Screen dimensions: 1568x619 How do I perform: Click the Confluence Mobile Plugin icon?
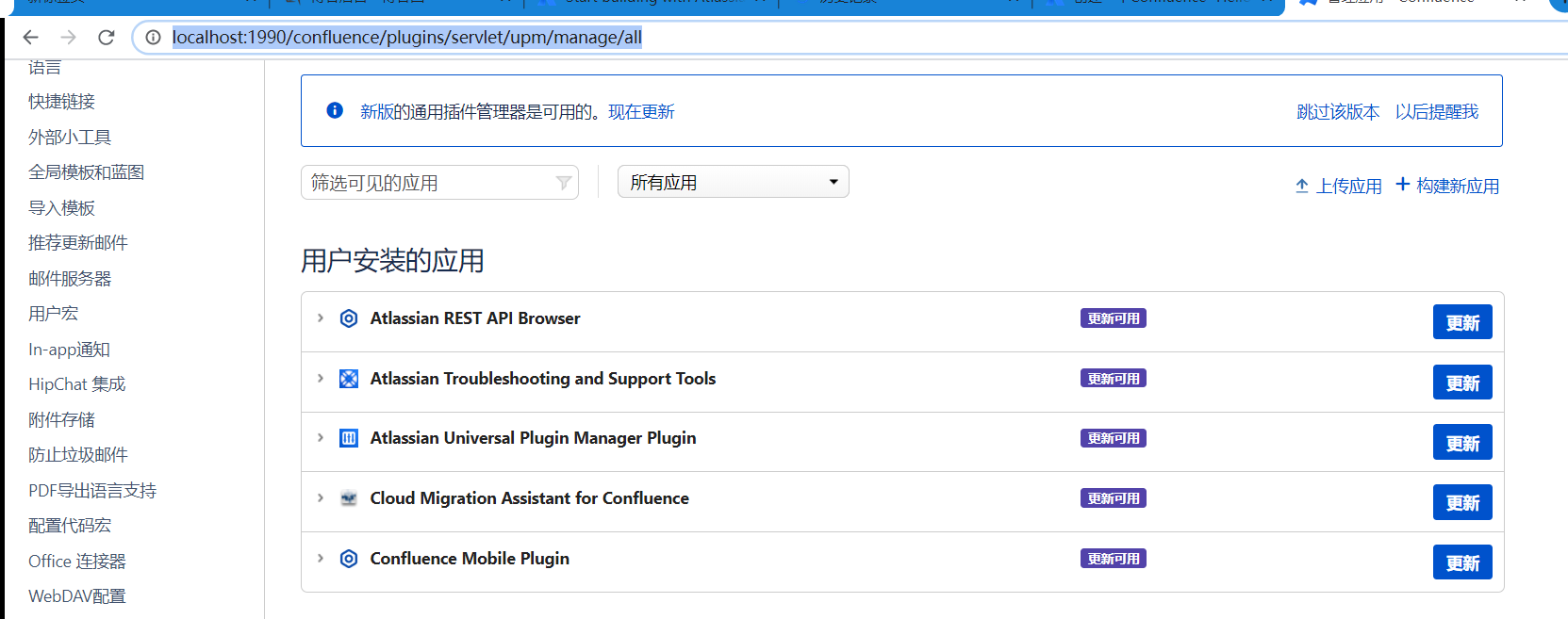pyautogui.click(x=349, y=559)
